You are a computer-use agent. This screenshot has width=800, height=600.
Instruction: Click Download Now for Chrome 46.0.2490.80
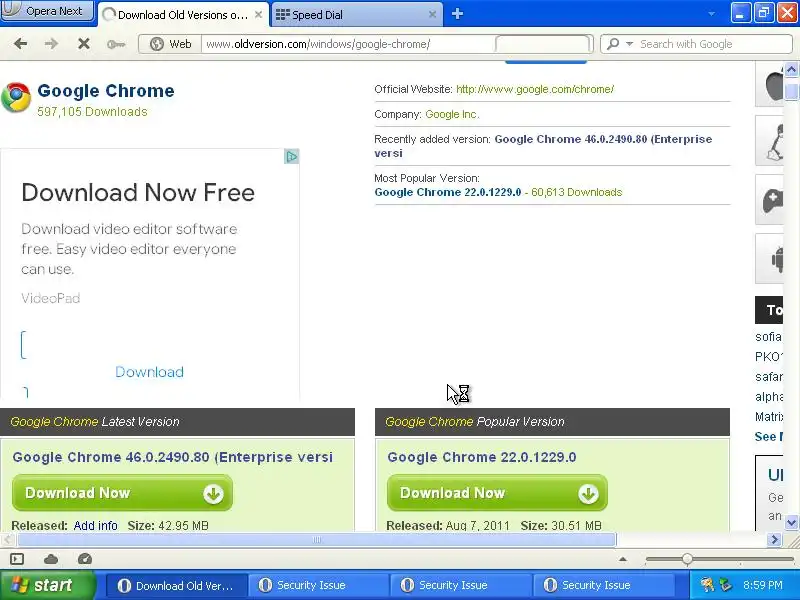coord(122,493)
